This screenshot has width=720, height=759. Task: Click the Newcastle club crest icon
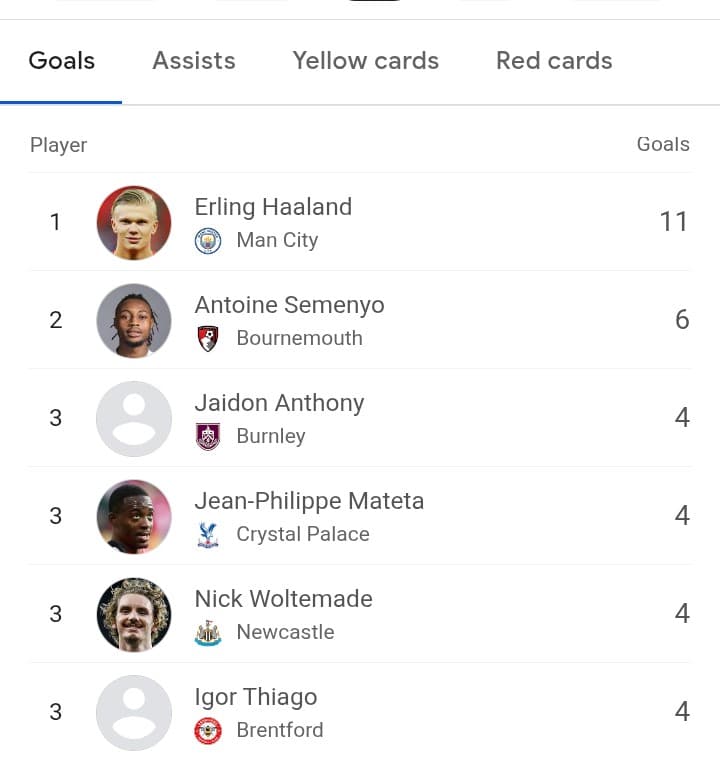point(208,632)
